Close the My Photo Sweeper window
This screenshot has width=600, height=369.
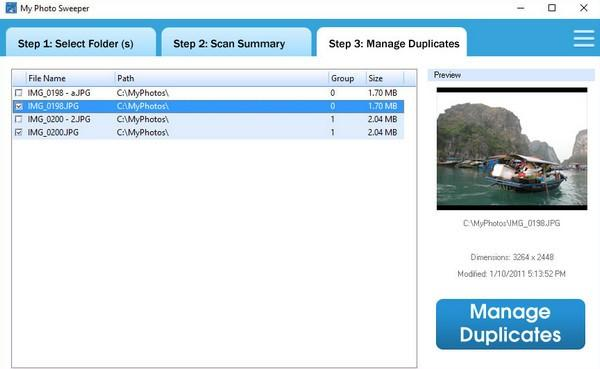tap(584, 8)
